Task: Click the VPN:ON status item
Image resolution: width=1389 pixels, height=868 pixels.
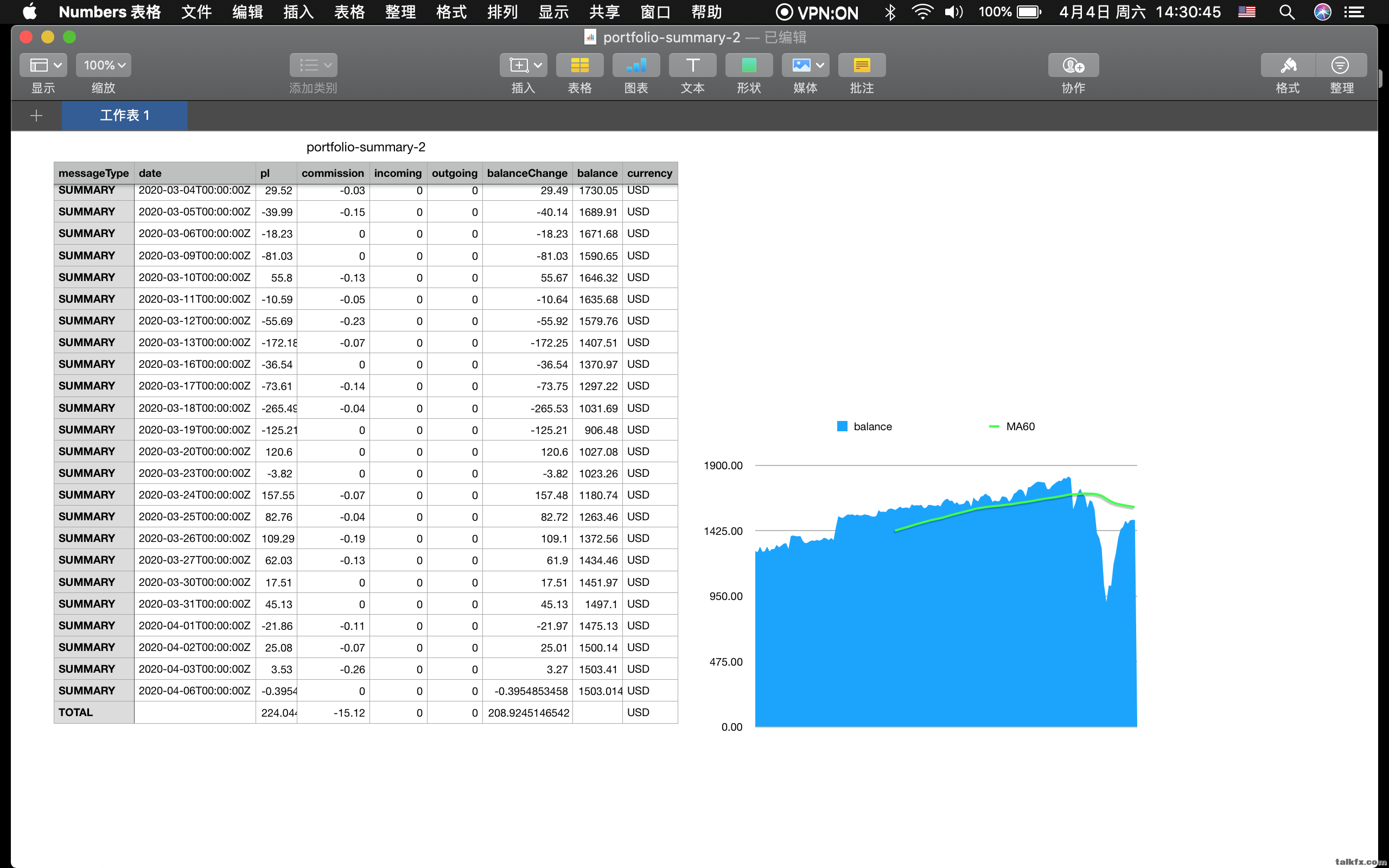Action: tap(817, 12)
